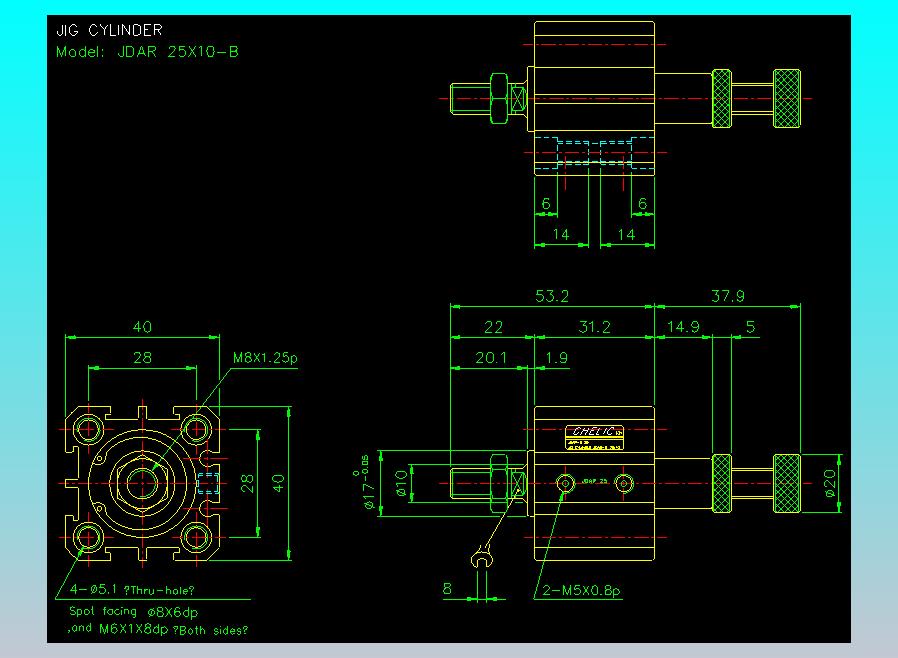Select the M8X1.25p thread callout

point(265,358)
